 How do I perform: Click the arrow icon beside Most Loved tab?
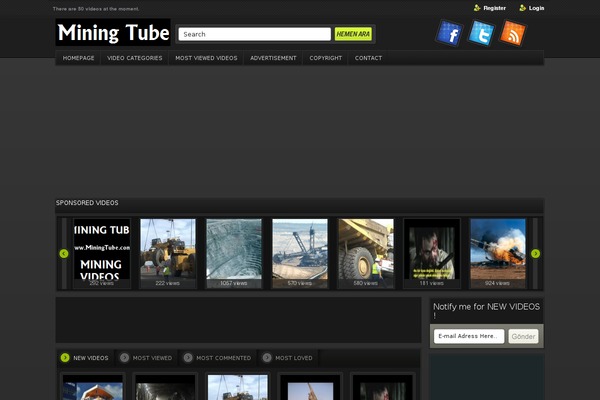267,358
